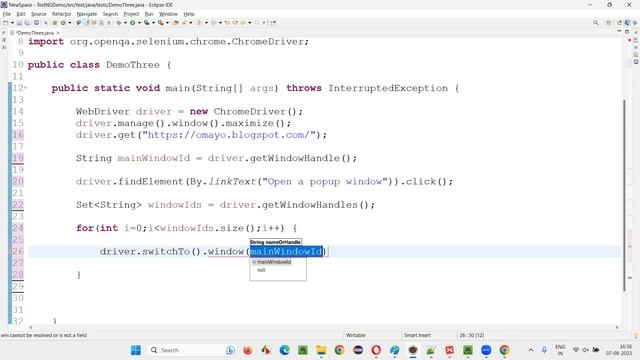Open Firefox from the taskbar

[248, 350]
